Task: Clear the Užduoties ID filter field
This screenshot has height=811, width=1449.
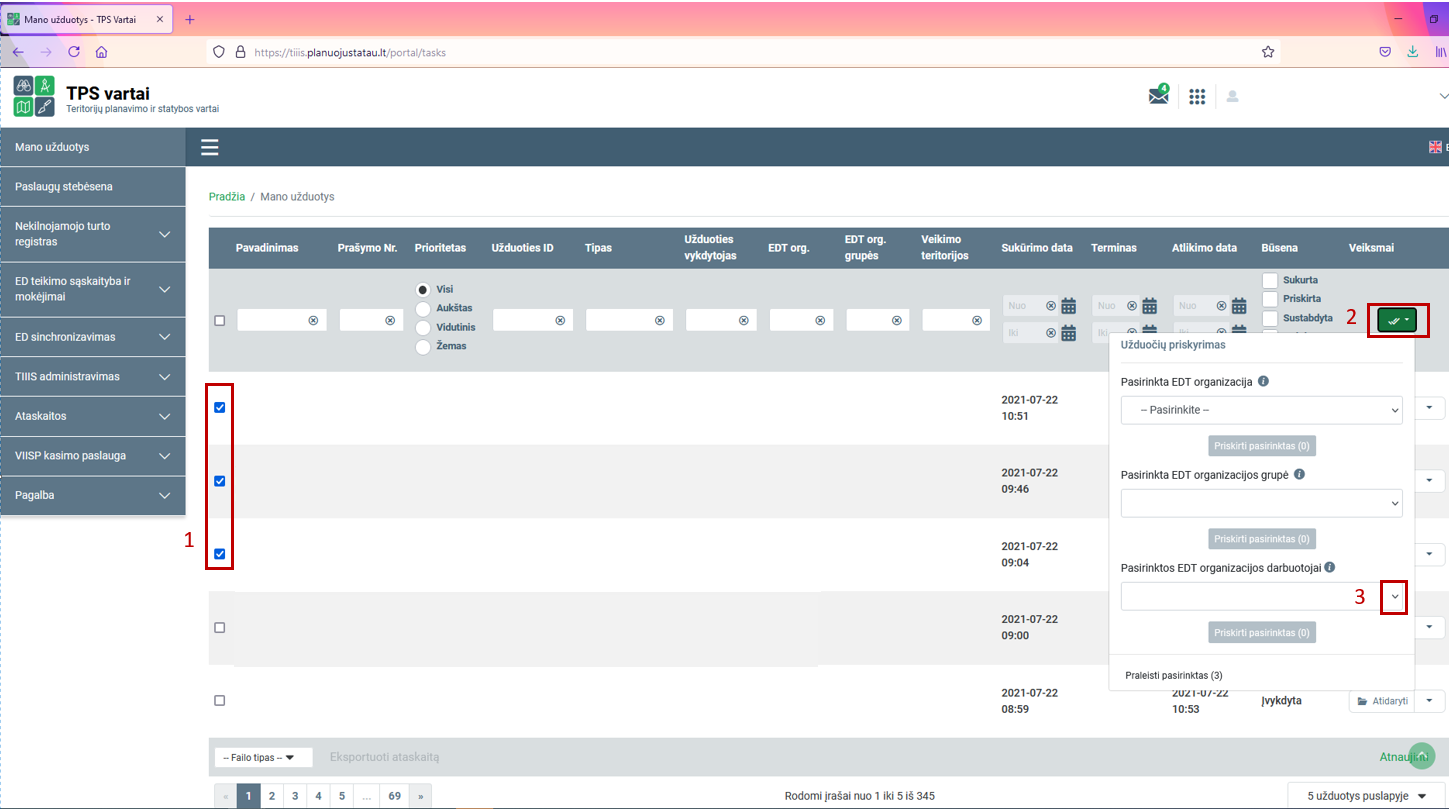Action: 560,320
